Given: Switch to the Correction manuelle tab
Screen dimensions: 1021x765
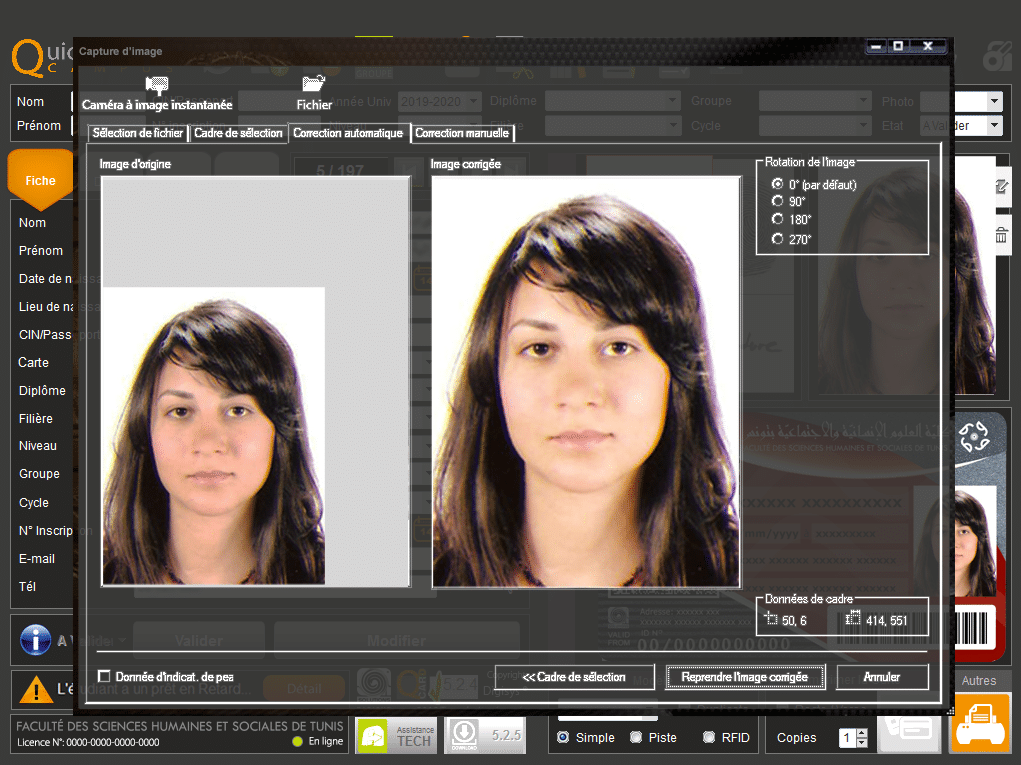Looking at the screenshot, I should coord(462,133).
